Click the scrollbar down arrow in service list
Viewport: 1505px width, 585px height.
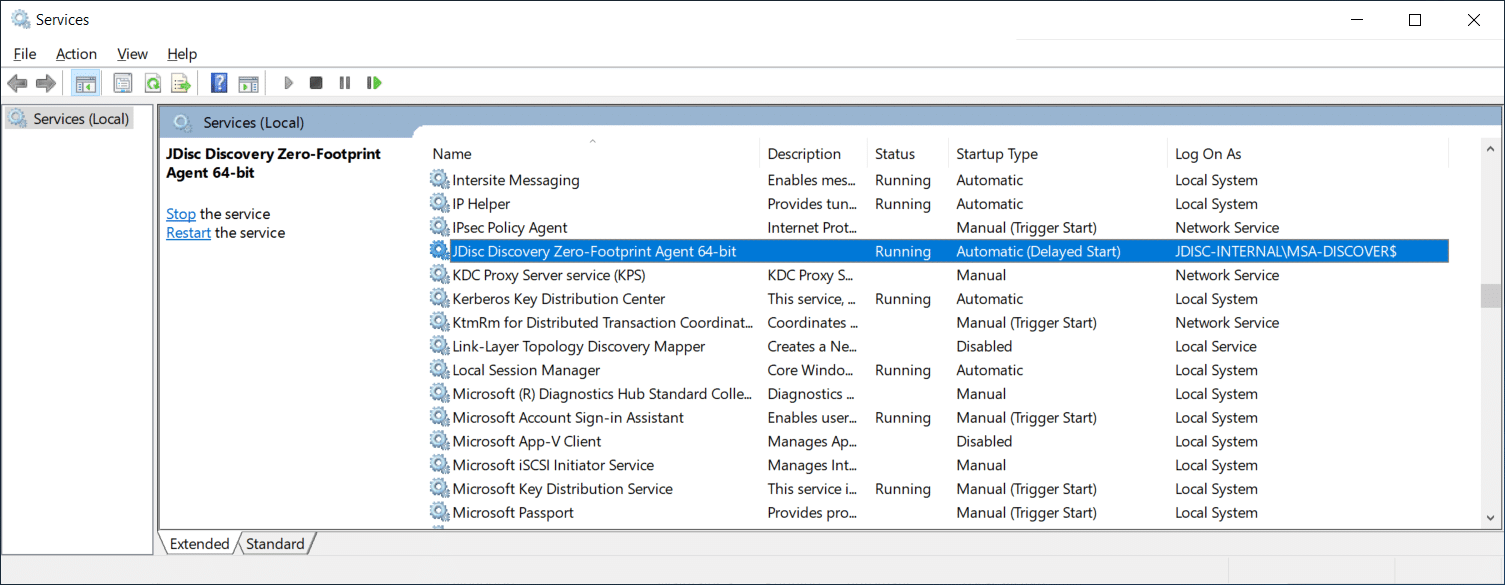pos(1489,518)
